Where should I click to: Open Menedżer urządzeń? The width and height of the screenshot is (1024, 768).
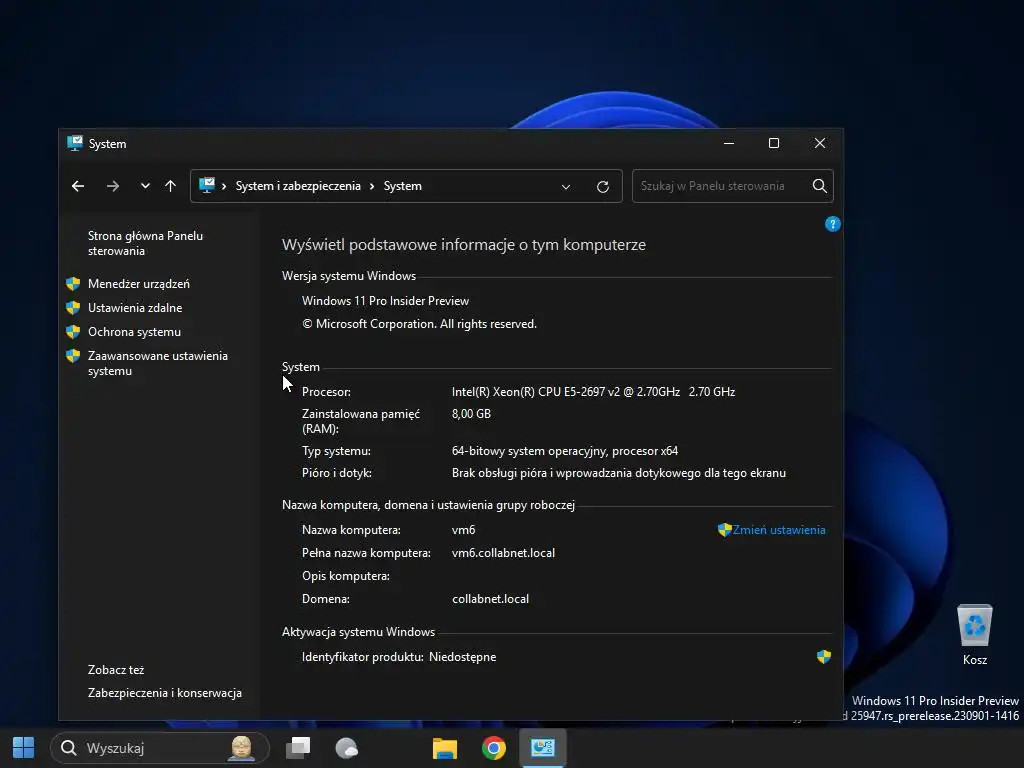138,283
